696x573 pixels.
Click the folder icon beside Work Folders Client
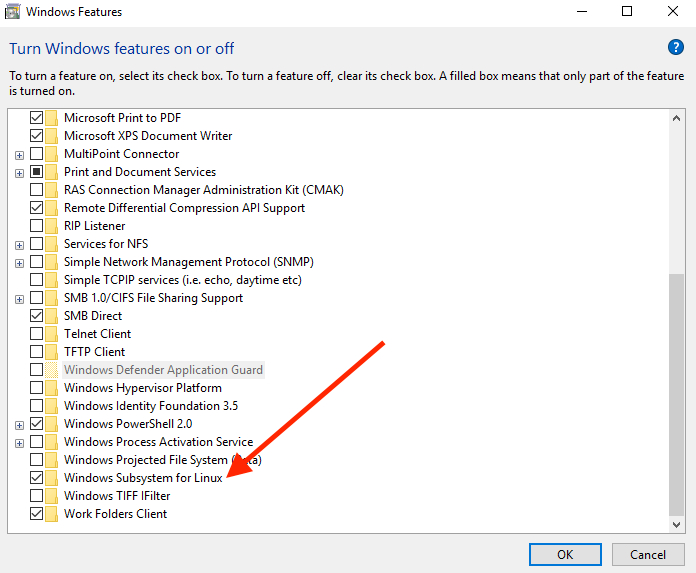point(51,514)
